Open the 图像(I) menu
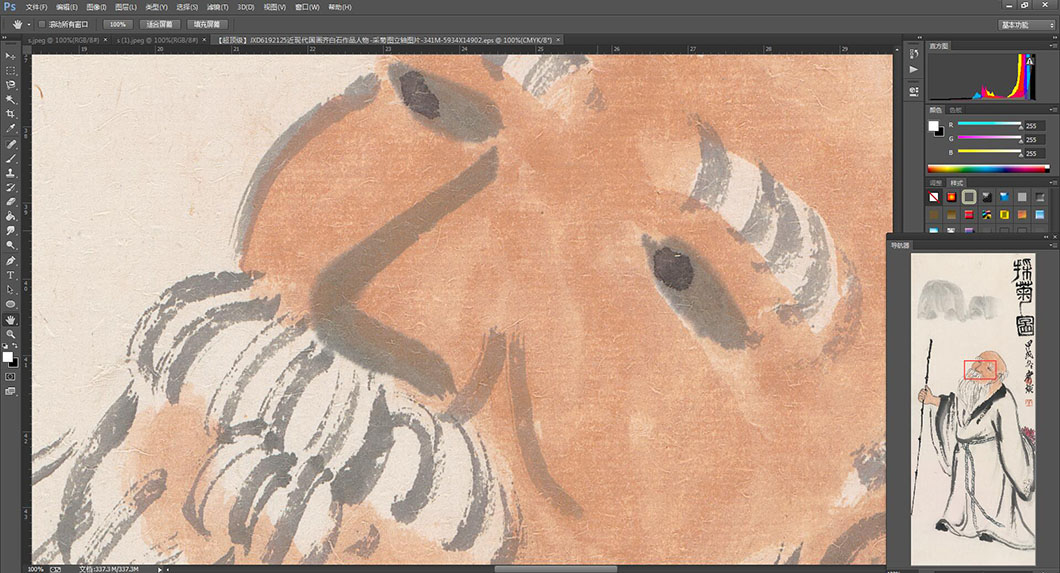Viewport: 1060px width, 573px height. [96, 7]
